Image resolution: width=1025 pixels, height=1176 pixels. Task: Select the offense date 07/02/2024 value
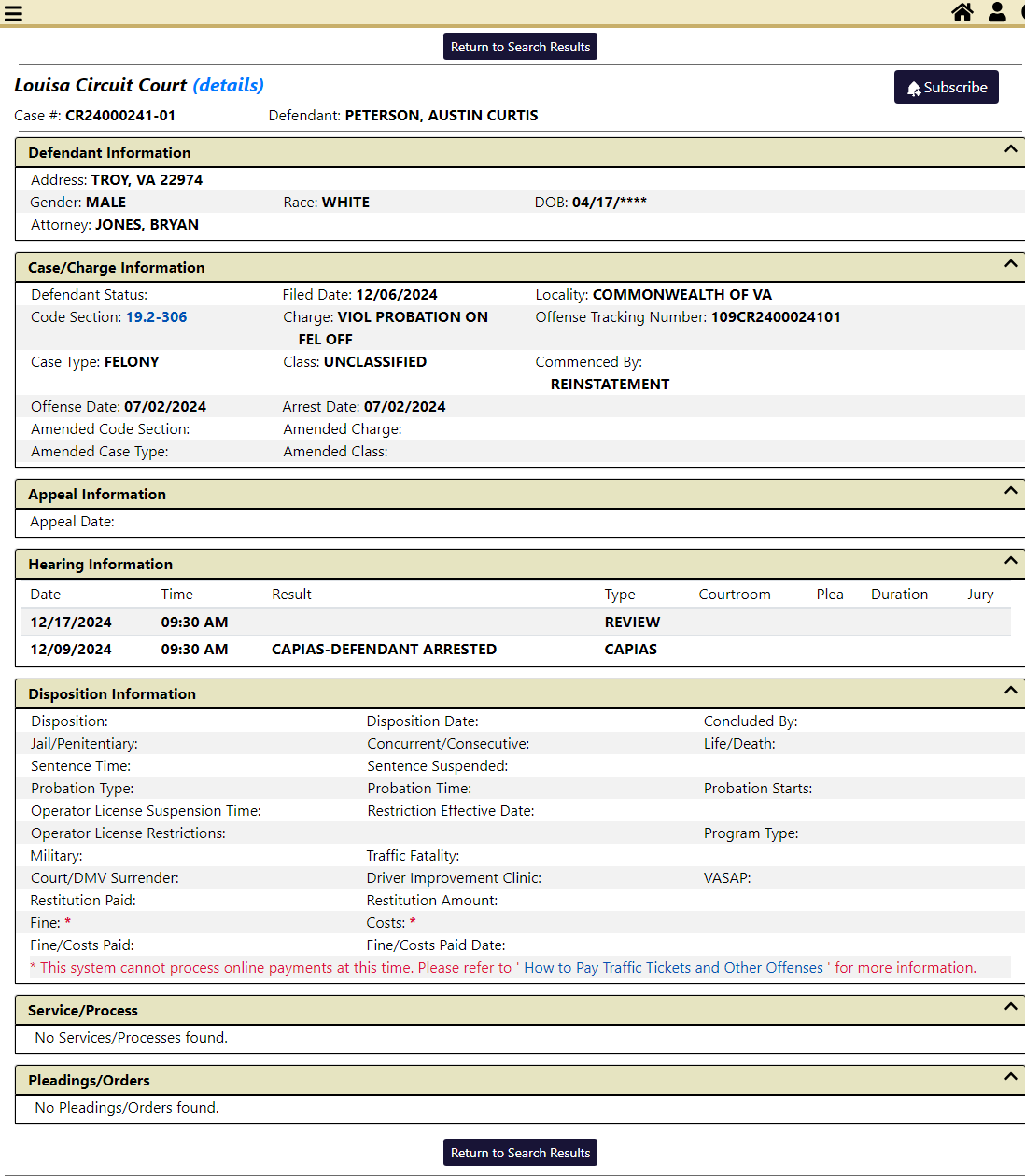pos(165,407)
